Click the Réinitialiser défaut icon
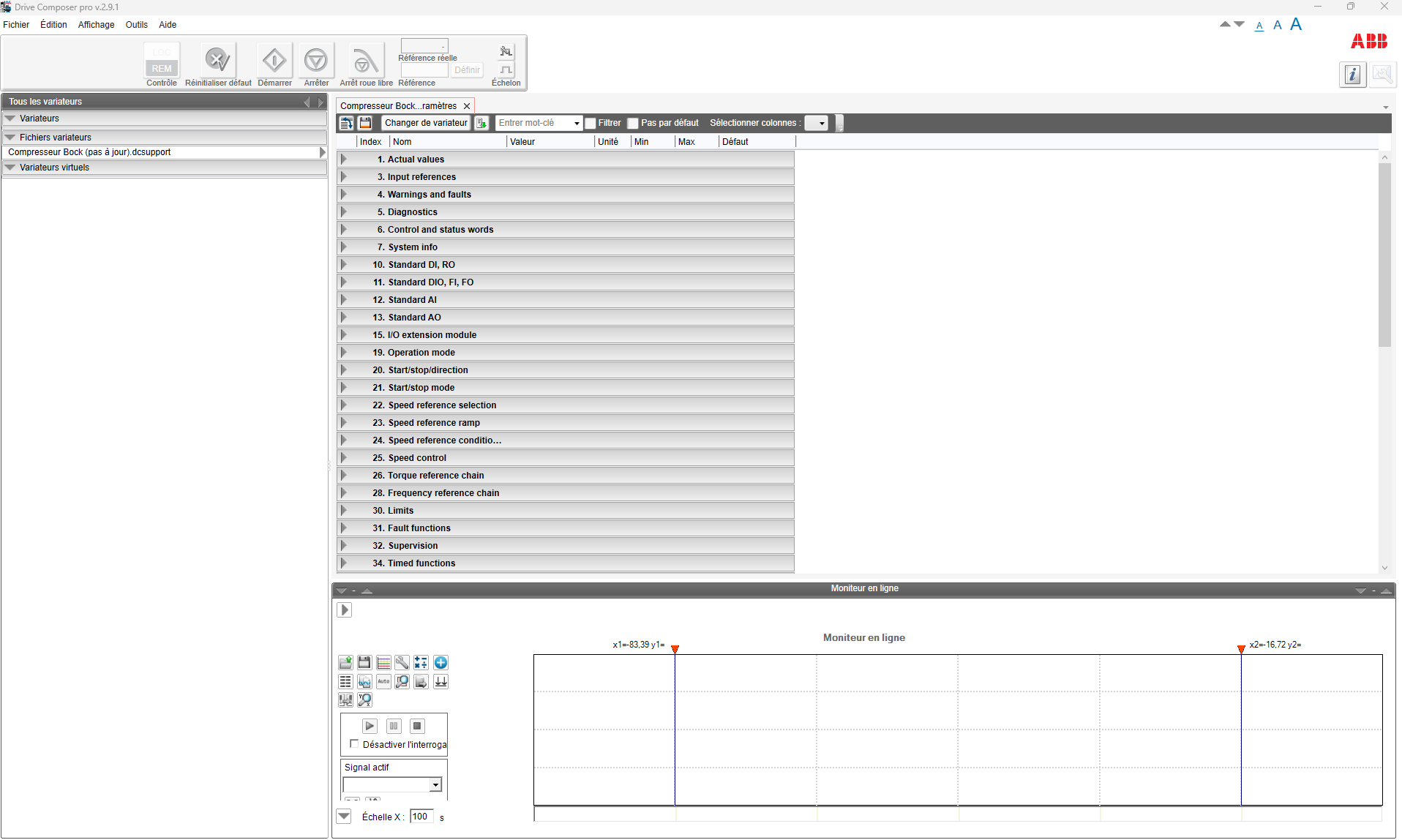1402x840 pixels. click(x=217, y=61)
